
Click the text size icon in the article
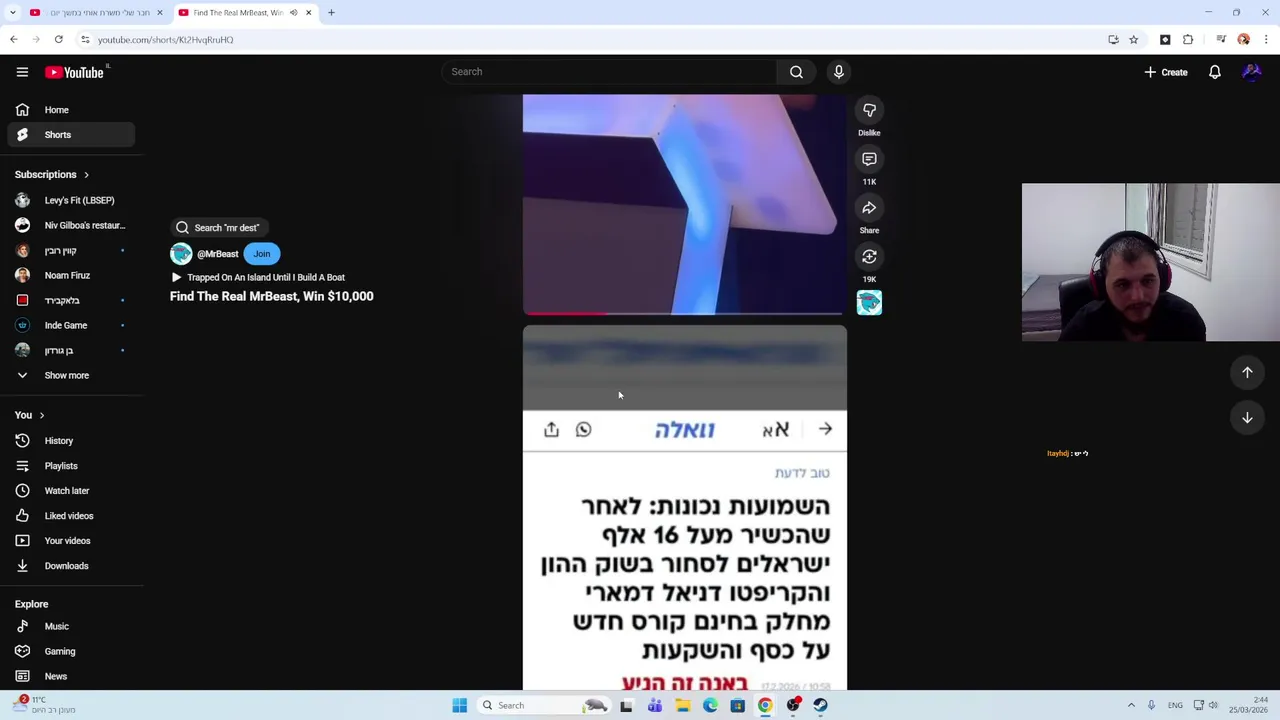[776, 429]
